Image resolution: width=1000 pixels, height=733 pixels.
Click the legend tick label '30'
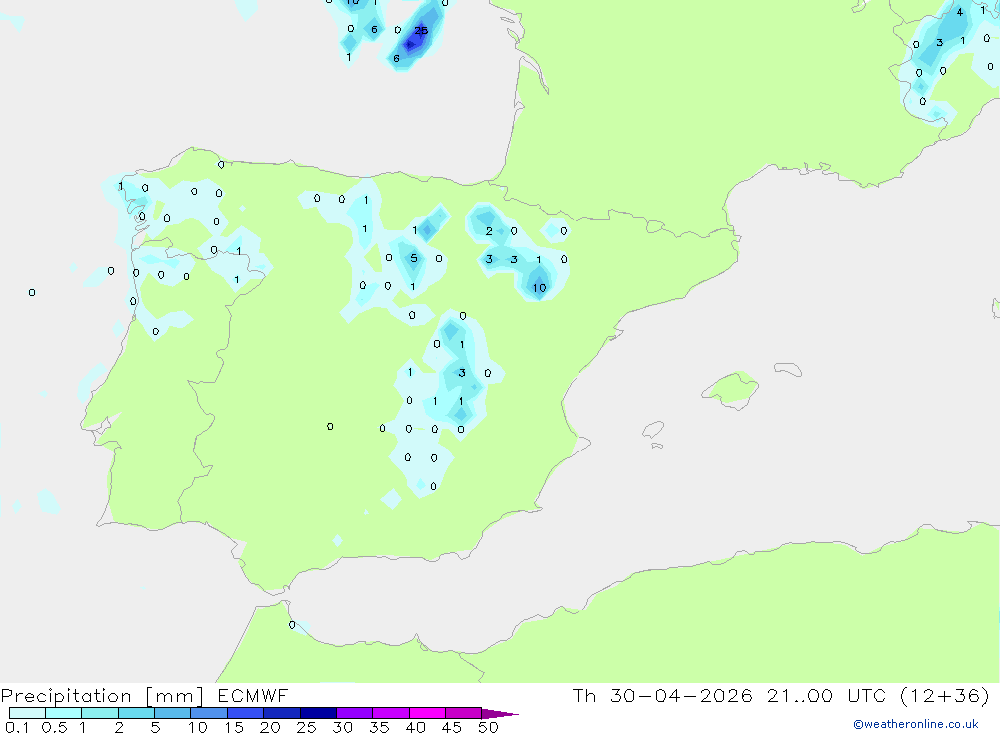(x=342, y=727)
